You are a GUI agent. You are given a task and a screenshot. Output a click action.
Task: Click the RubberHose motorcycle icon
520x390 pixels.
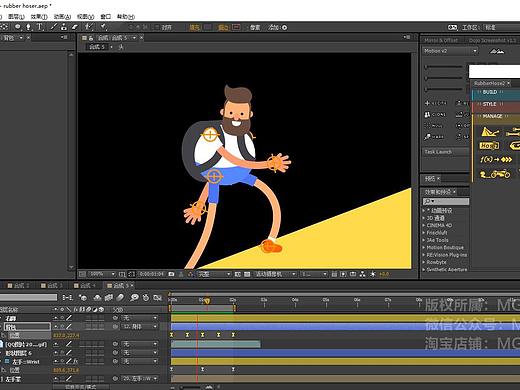point(495,174)
